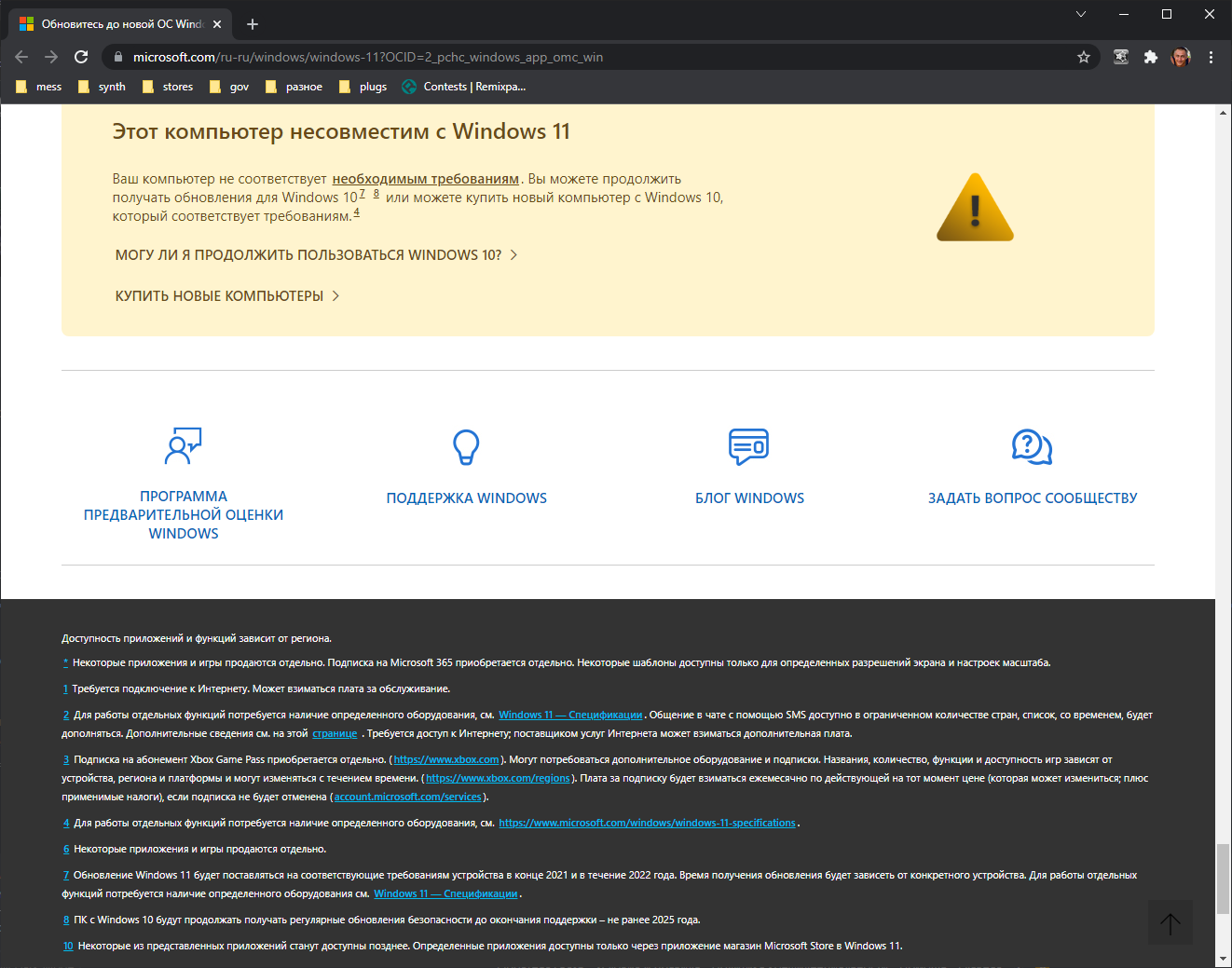Open the plugs bookmarks folder

tap(363, 87)
